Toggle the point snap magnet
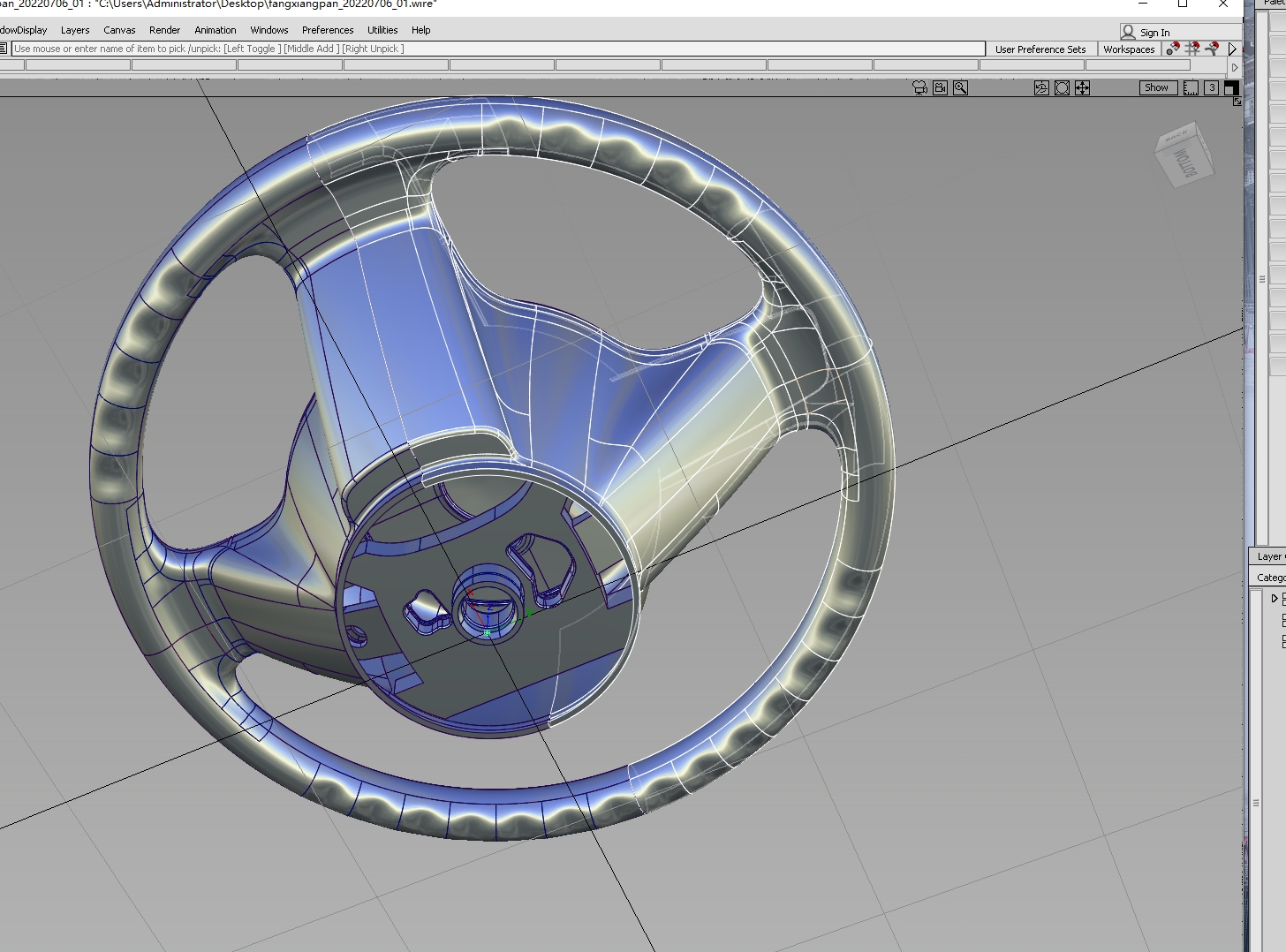 [1172, 49]
